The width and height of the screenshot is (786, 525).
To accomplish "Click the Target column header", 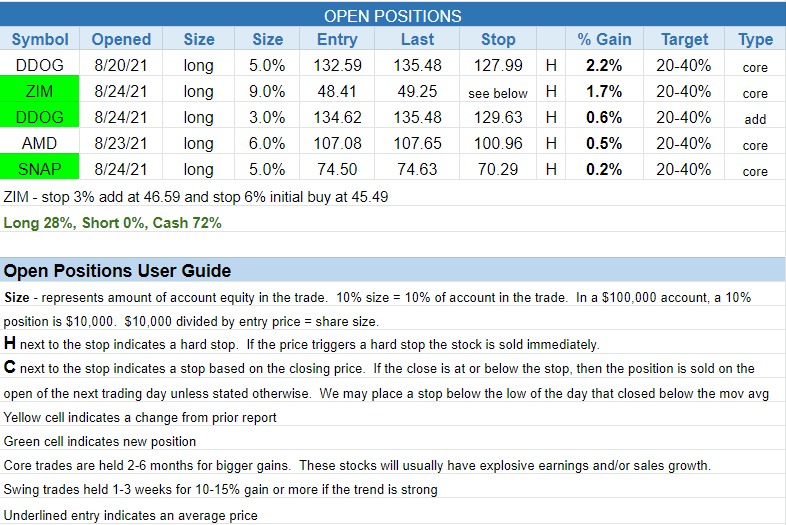I will [684, 39].
